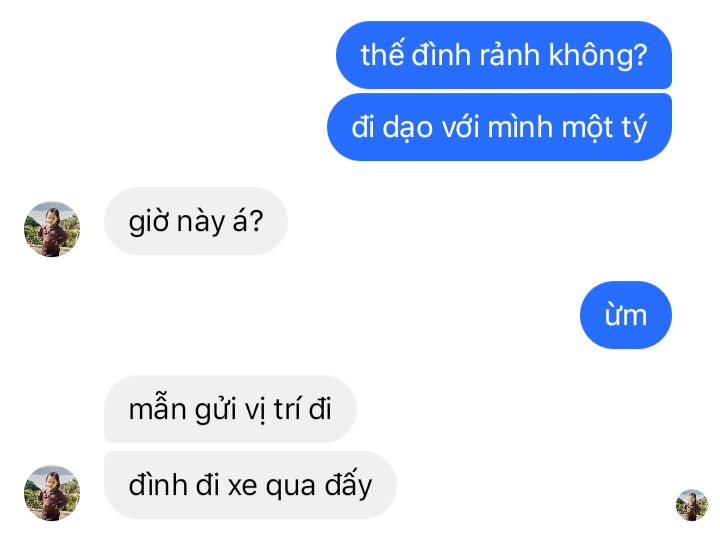Click the word 'dạo' in the second blue bubble

point(408,128)
